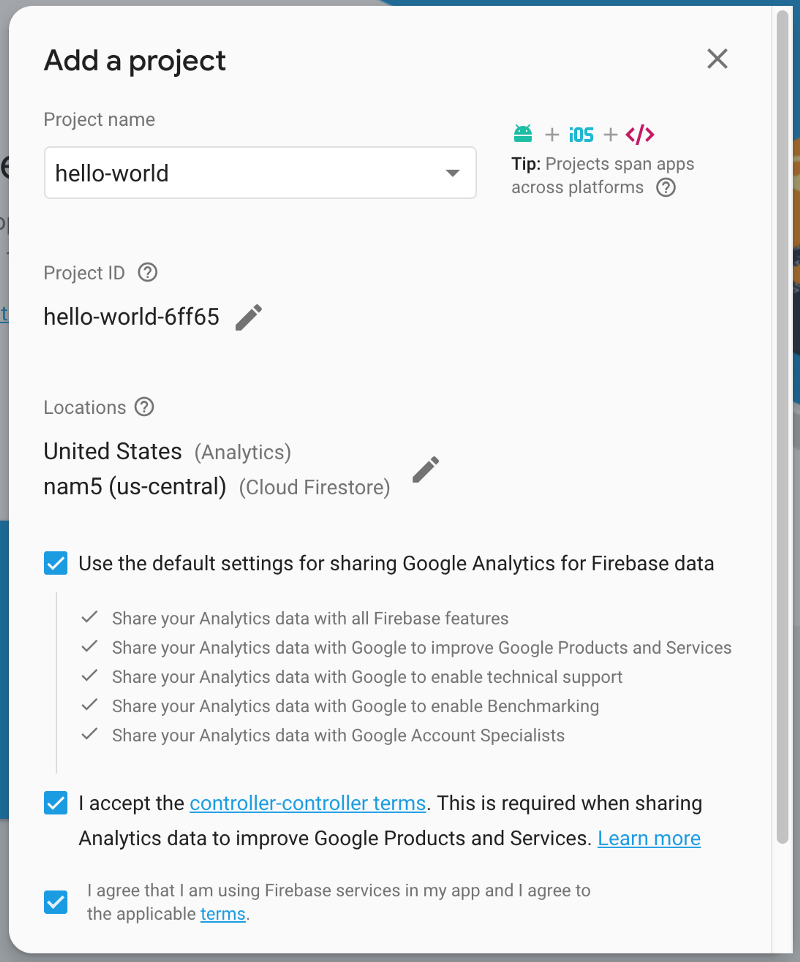The image size is (800, 962).
Task: Uncheck default Analytics sharing settings
Action: (56, 563)
